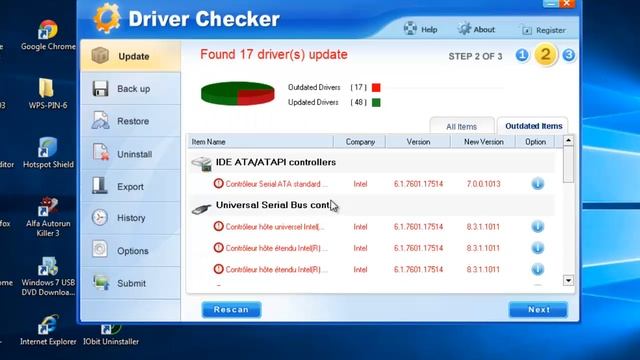Click the hôte universel warning icon
640x360 pixels.
pos(218,226)
